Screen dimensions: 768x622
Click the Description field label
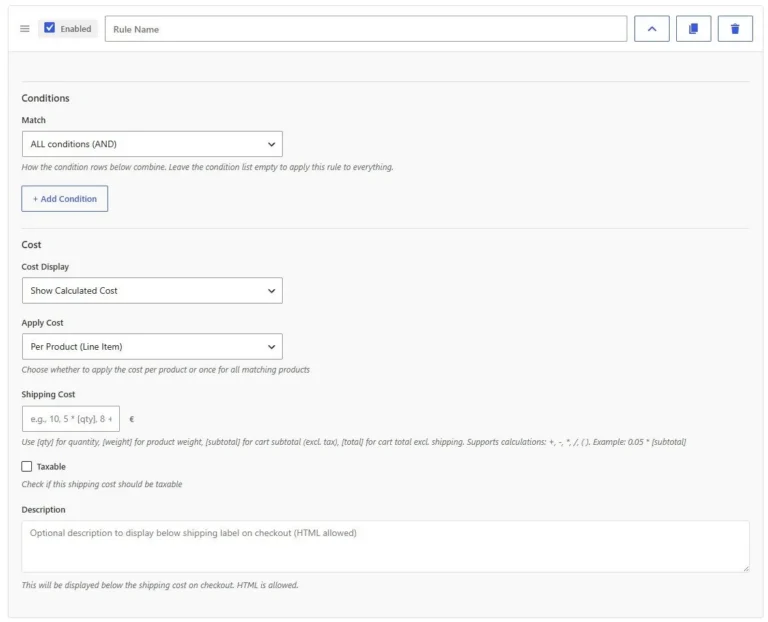click(43, 509)
